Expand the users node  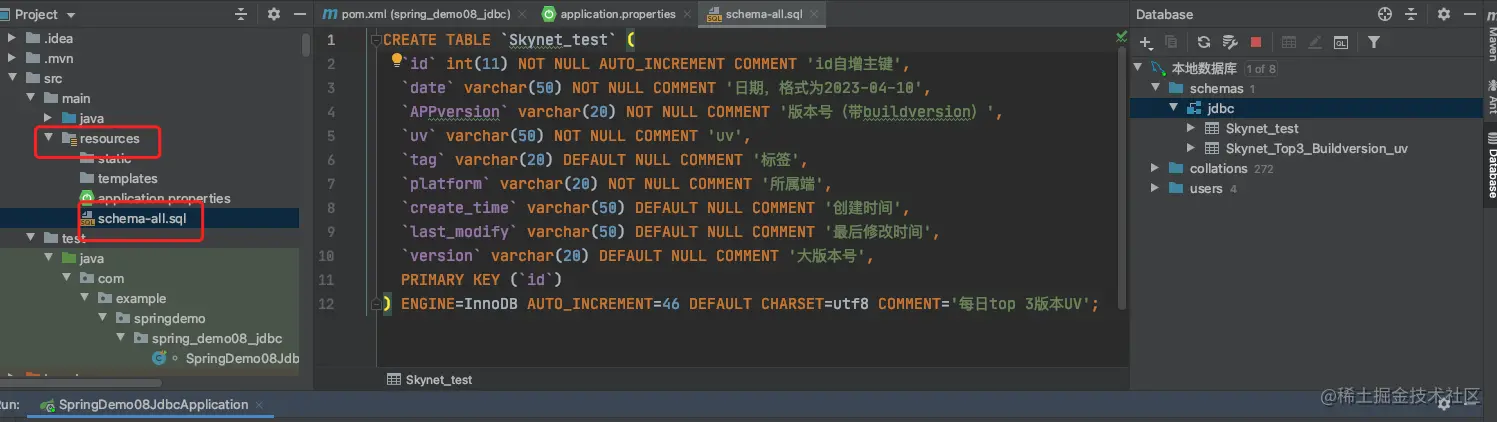(1156, 188)
